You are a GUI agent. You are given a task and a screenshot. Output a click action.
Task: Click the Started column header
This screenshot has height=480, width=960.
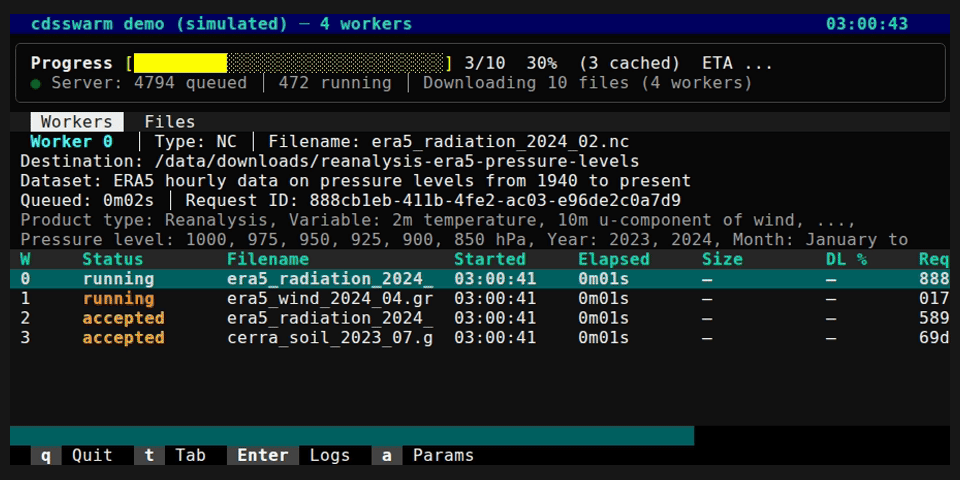tap(490, 259)
